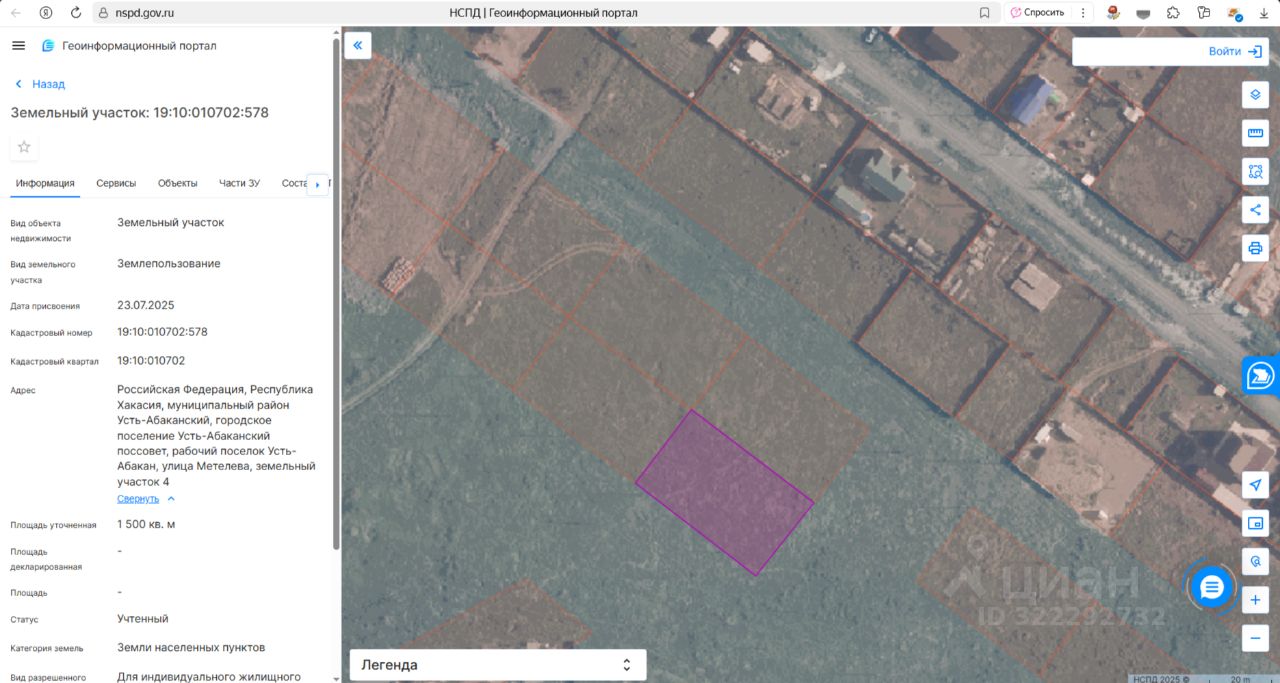Zoom in the map with plus
The image size is (1280, 683).
pyautogui.click(x=1255, y=600)
